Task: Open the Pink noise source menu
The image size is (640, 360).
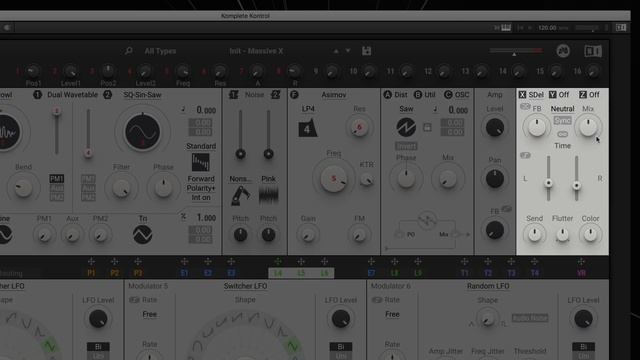Action: point(268,179)
